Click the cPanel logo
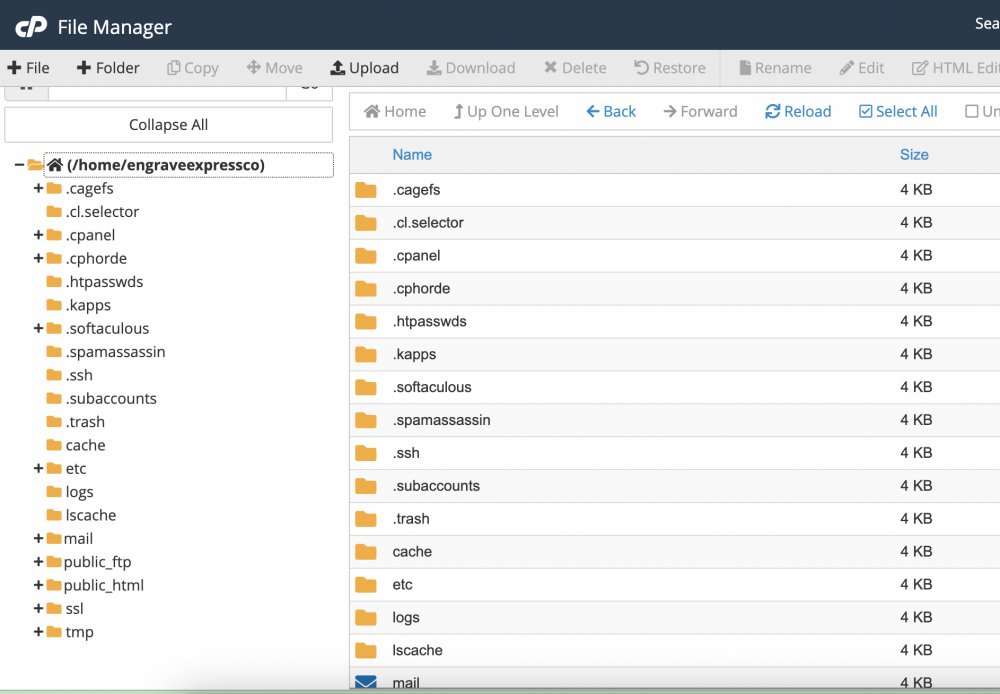Viewport: 1000px width, 694px height. point(29,27)
